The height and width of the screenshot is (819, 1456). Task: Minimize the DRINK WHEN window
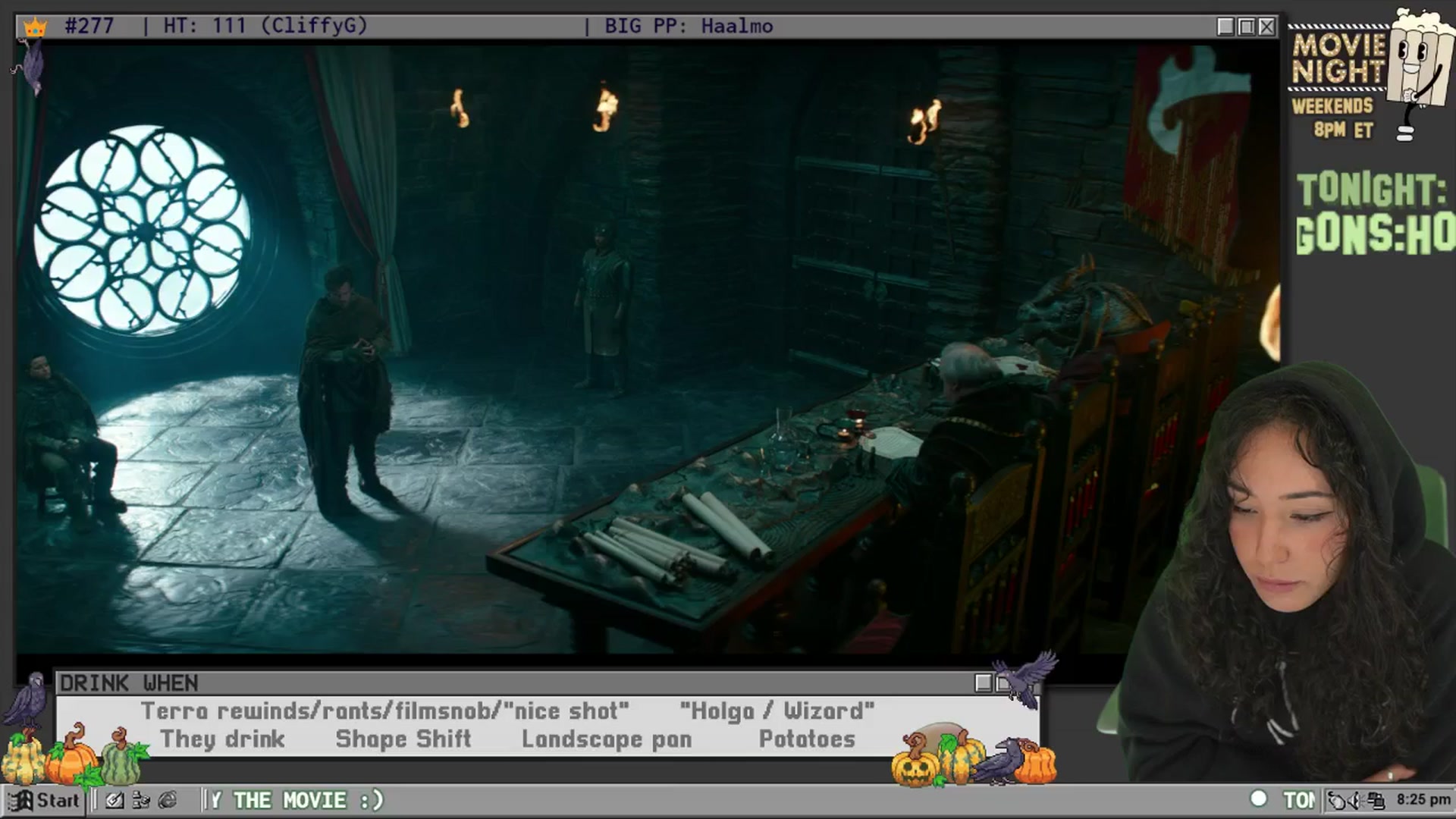click(983, 683)
